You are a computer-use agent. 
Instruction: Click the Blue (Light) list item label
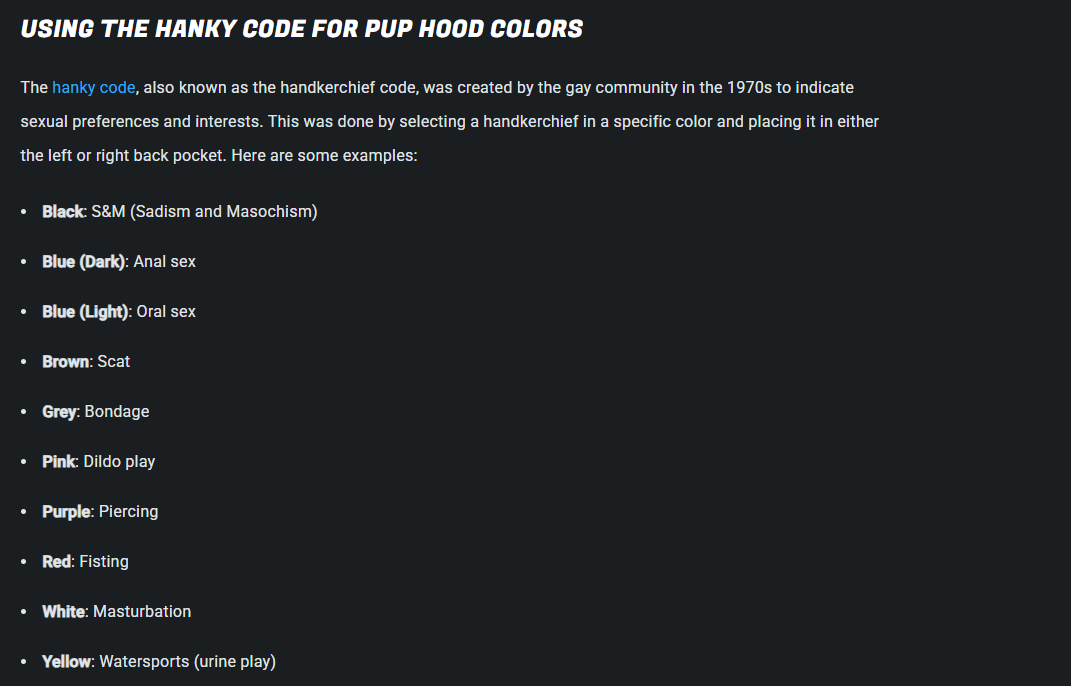[x=85, y=312]
